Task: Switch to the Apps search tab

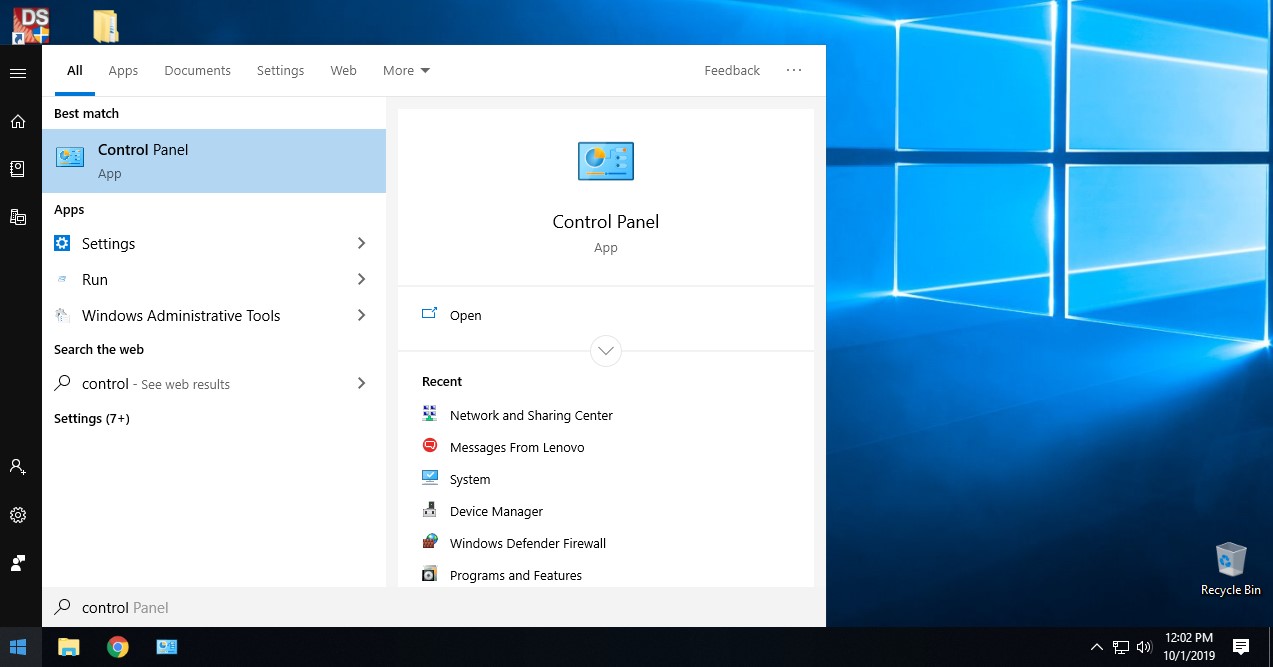Action: pyautogui.click(x=123, y=70)
